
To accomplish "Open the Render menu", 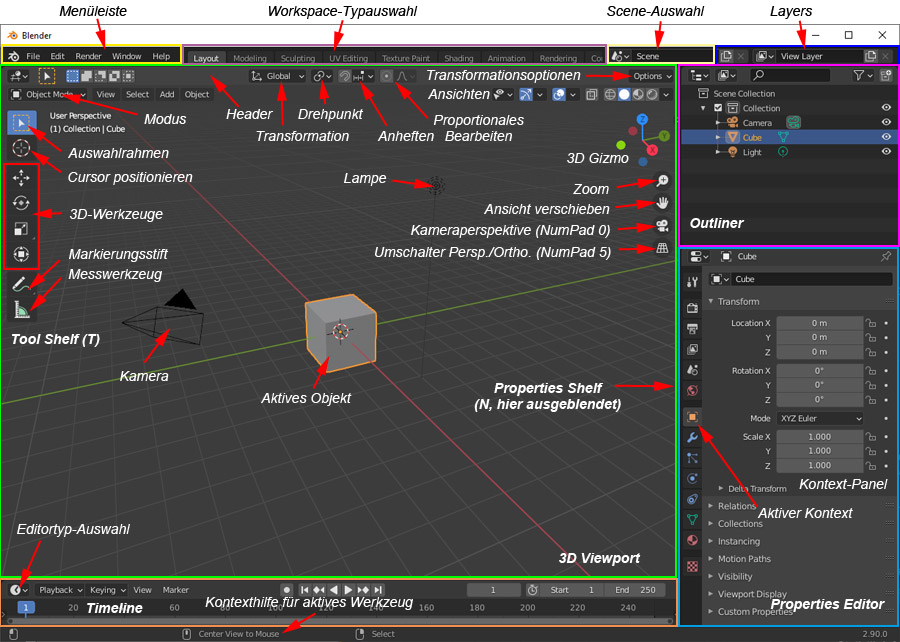I will click(88, 56).
